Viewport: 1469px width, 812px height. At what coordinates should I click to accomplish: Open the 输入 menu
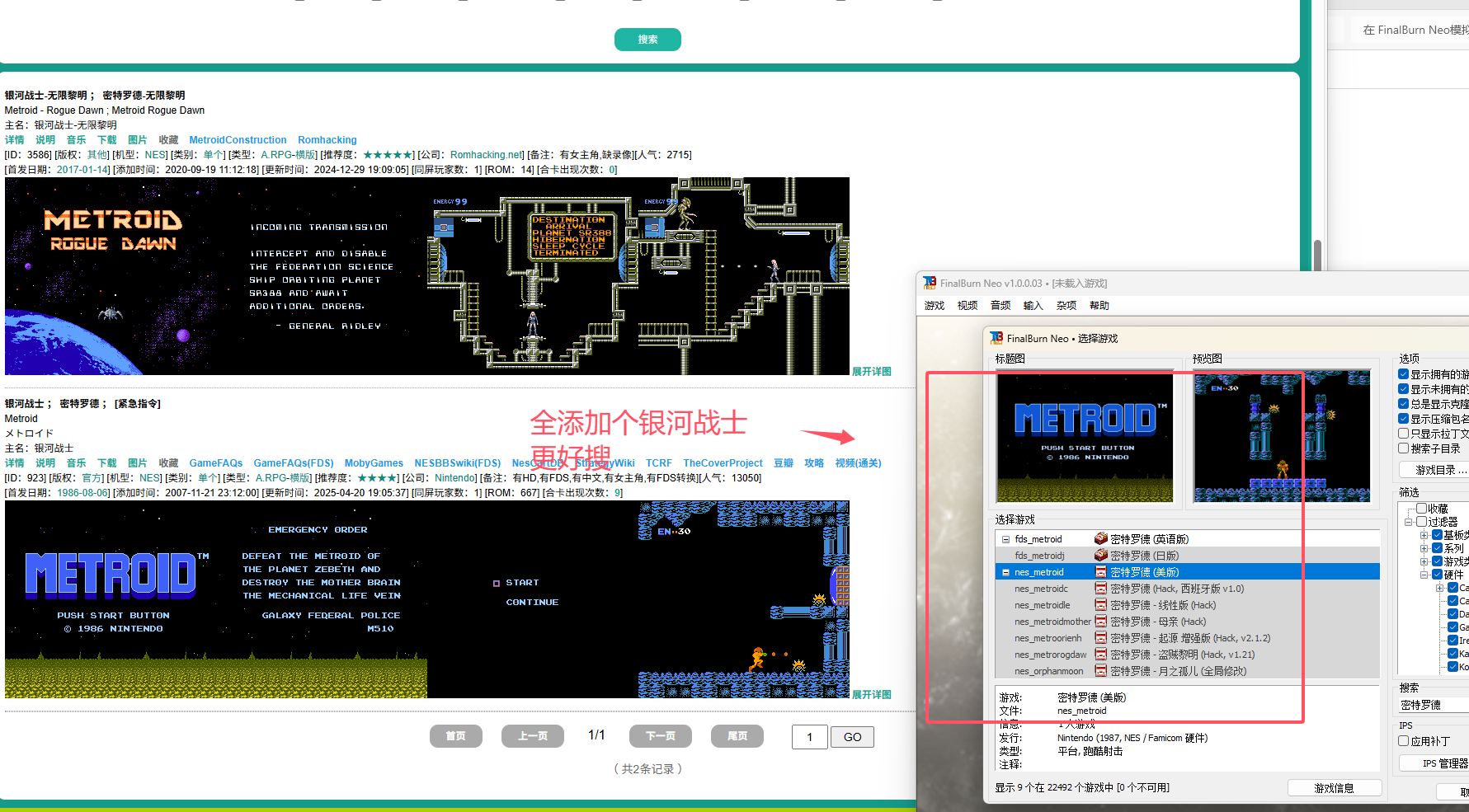(1033, 306)
